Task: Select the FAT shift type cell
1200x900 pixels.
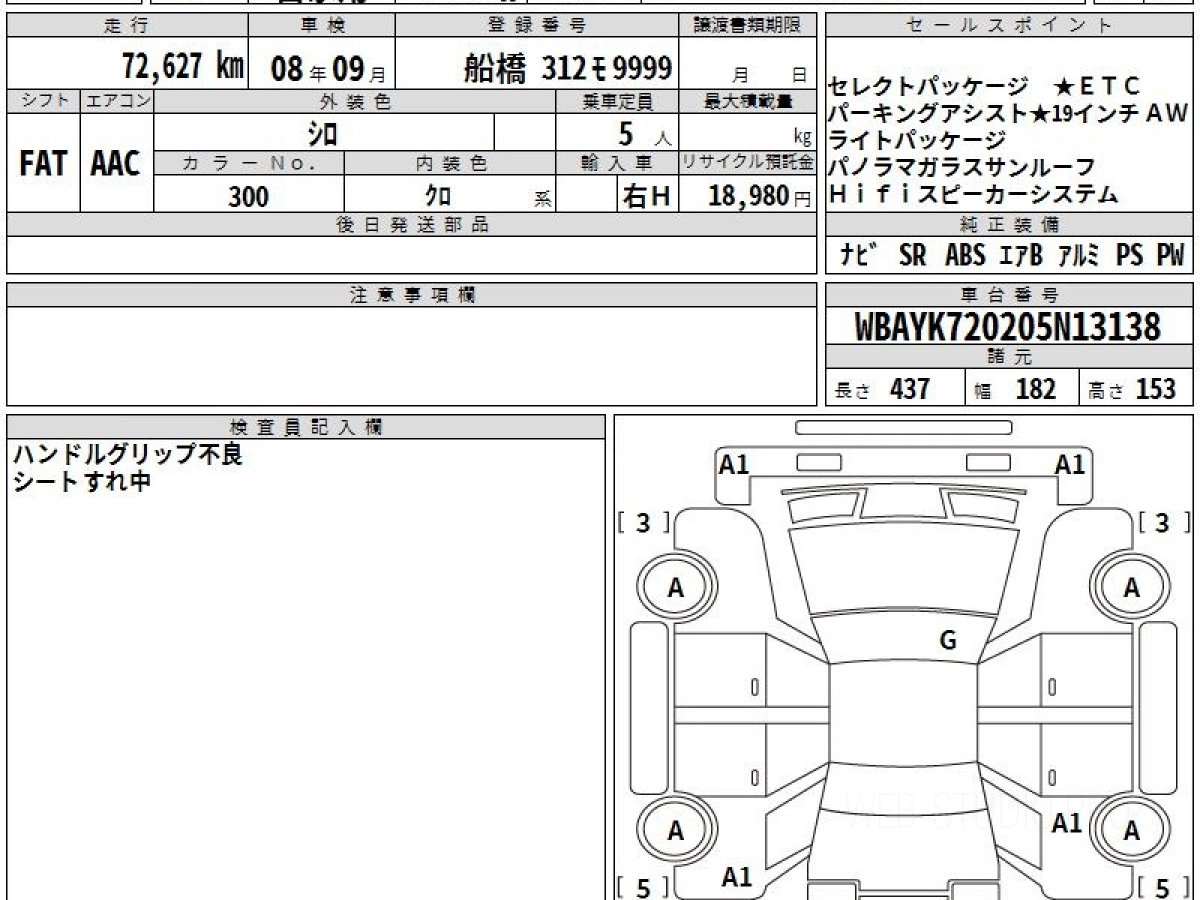Action: click(x=43, y=164)
